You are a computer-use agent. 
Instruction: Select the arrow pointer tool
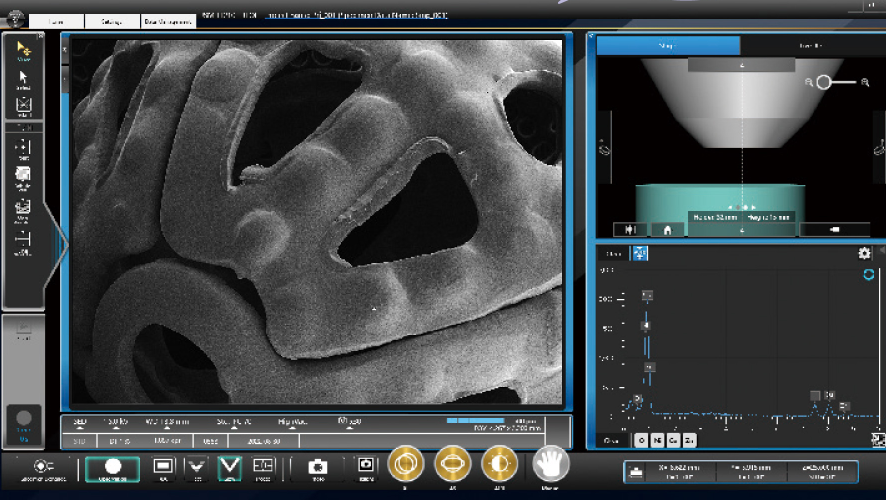[24, 79]
